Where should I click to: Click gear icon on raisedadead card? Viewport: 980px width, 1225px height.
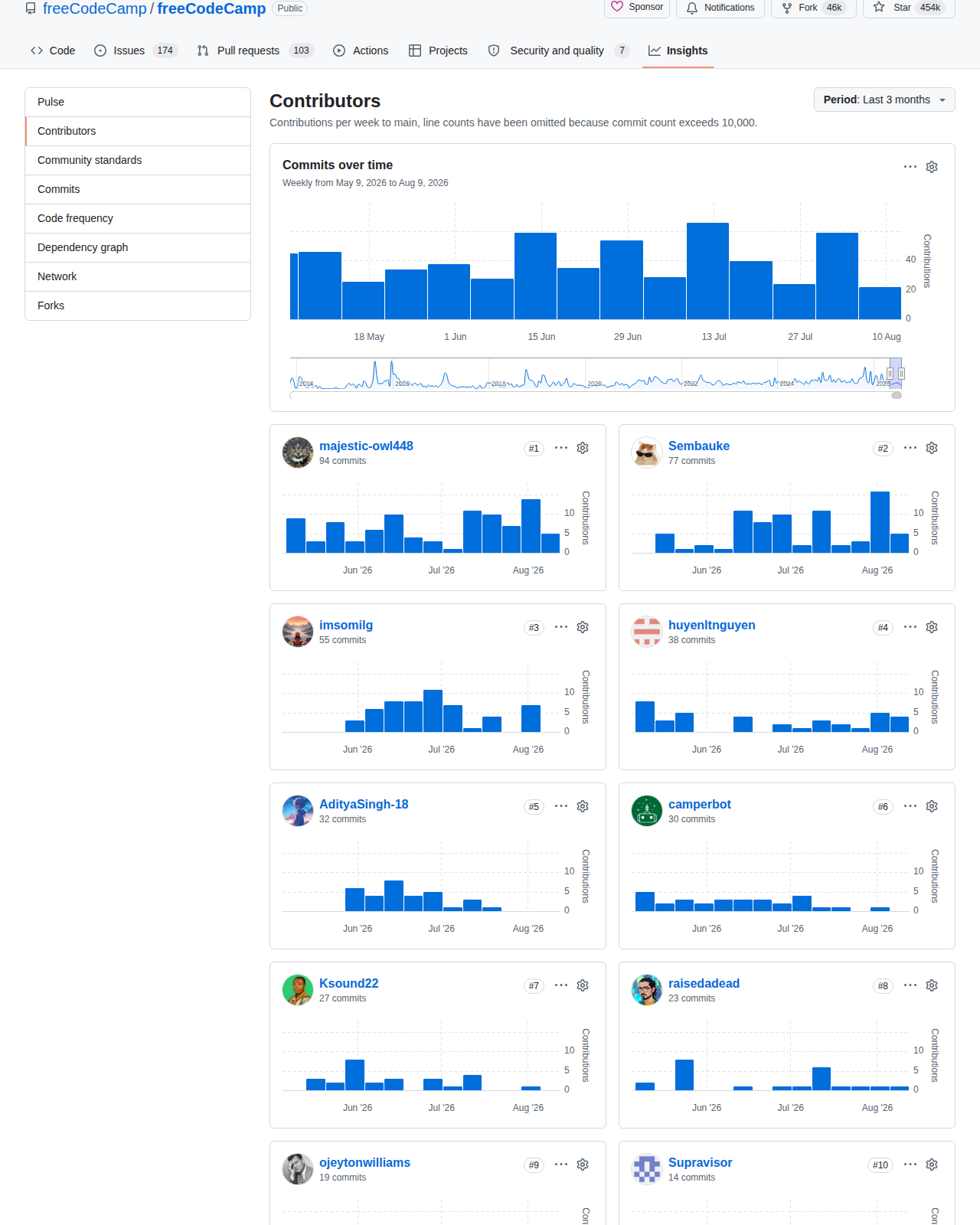[x=932, y=985]
